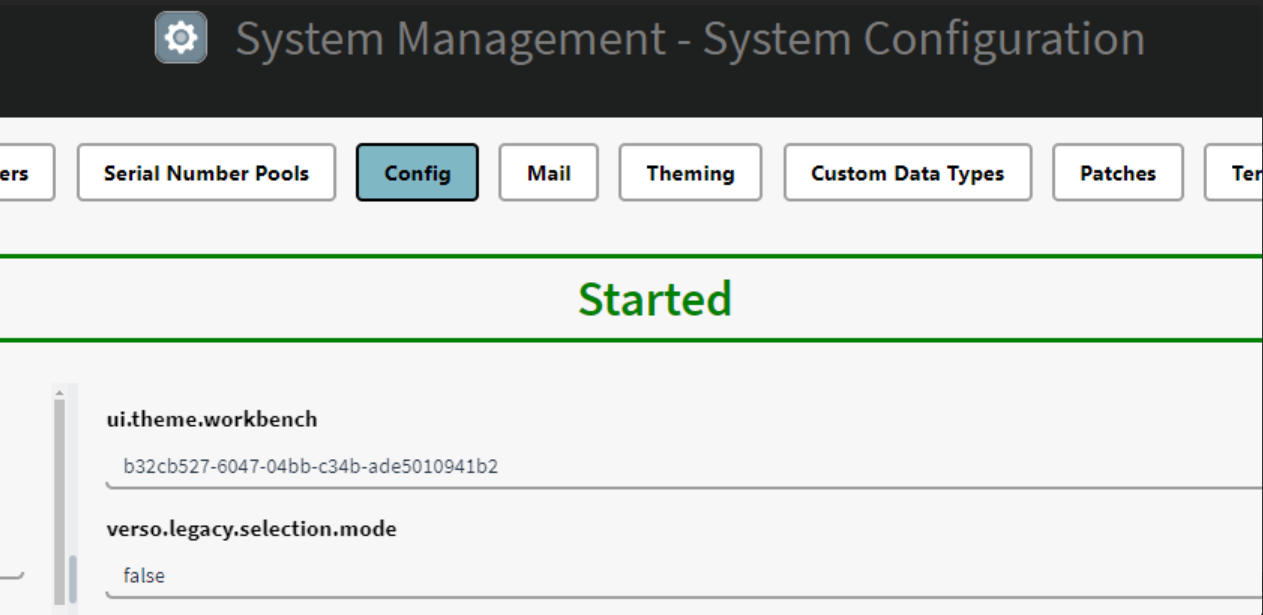Go to the Theming tab
The image size is (1263, 615).
click(x=690, y=173)
